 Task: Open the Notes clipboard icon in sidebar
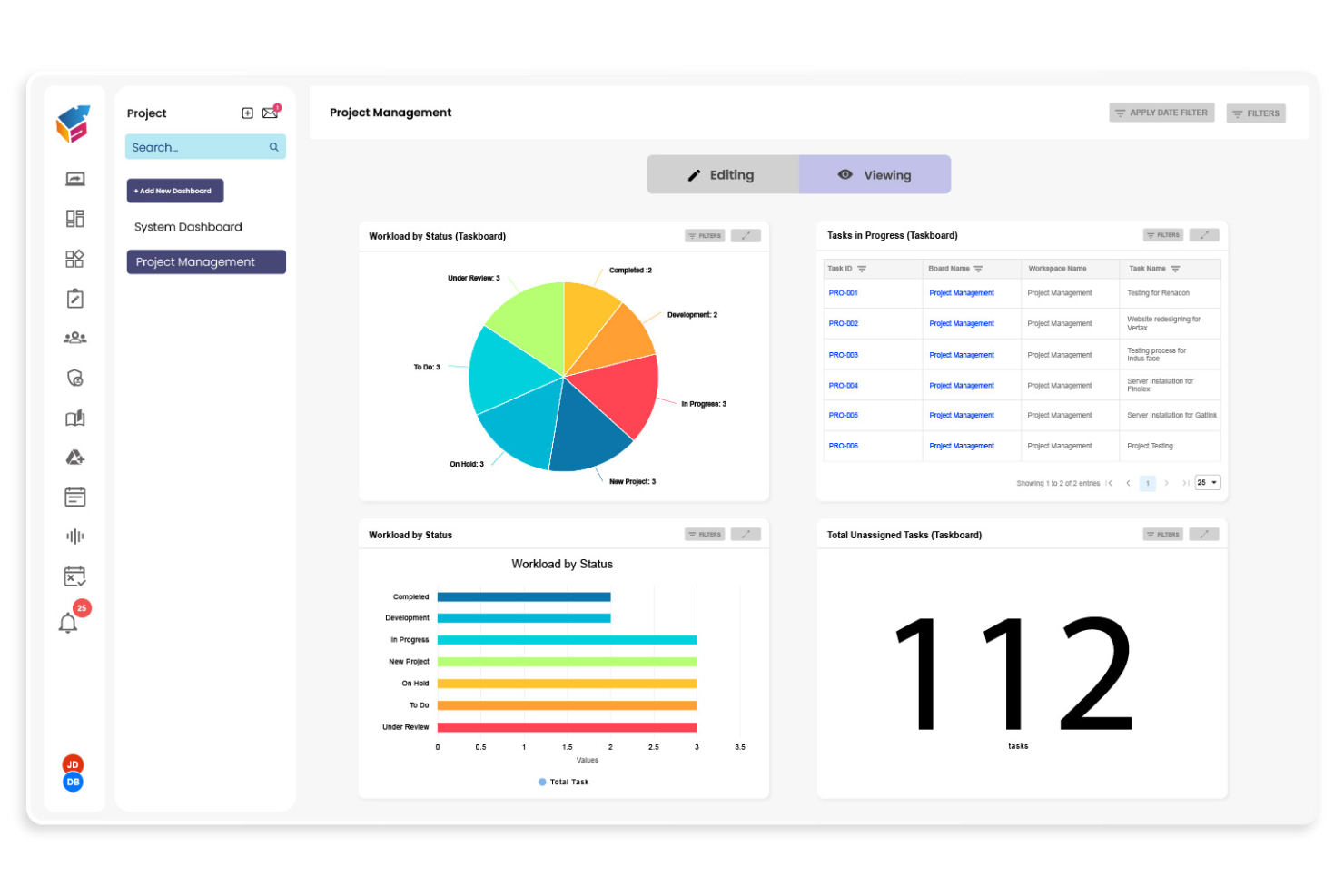point(74,298)
